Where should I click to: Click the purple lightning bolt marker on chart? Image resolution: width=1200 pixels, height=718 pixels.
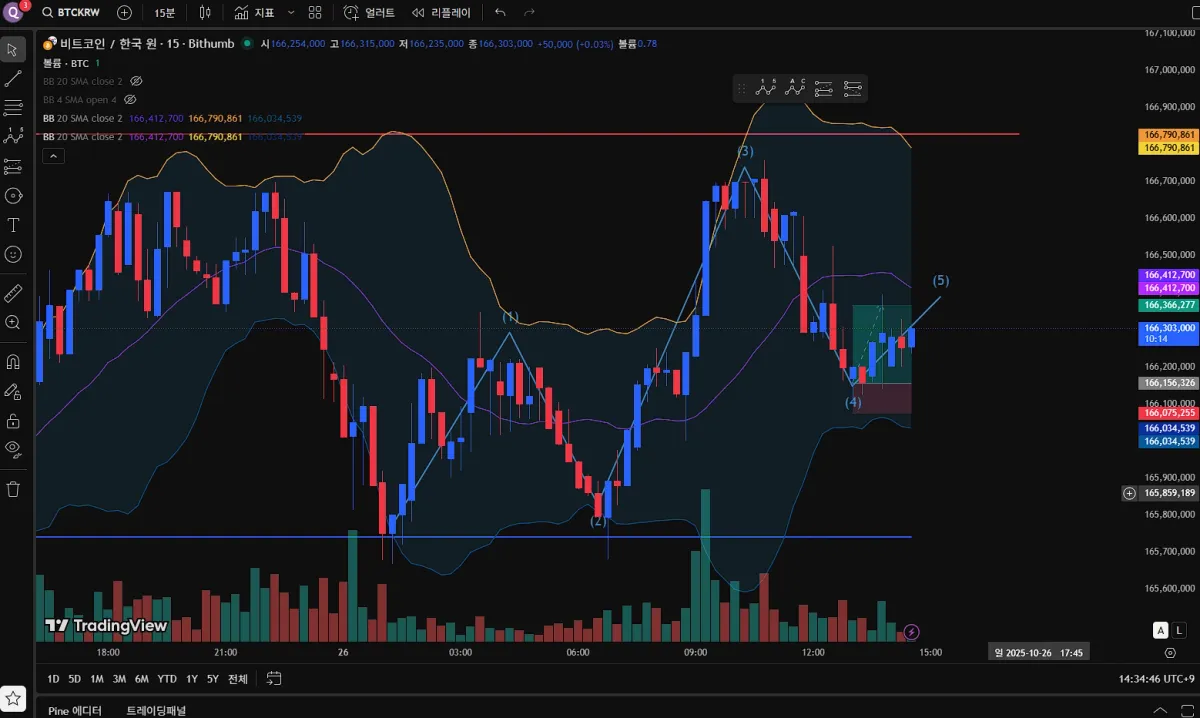[x=911, y=631]
